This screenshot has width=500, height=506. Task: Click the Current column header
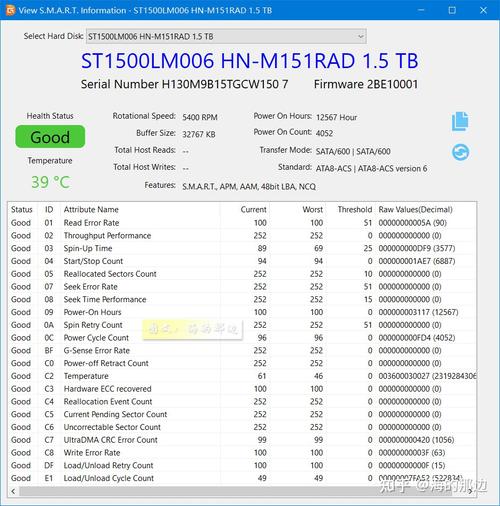[x=253, y=210]
